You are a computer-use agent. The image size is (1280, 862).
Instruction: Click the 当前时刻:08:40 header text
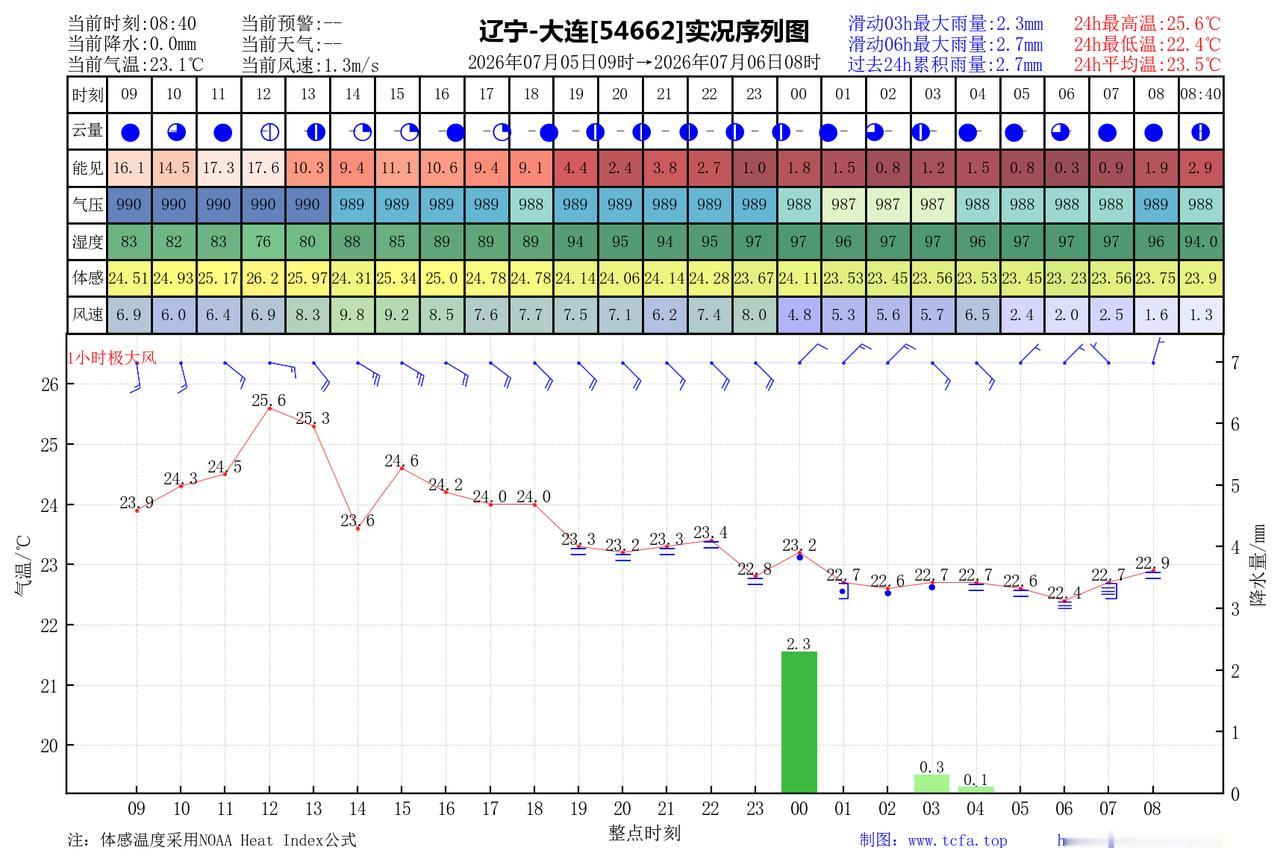(132, 23)
